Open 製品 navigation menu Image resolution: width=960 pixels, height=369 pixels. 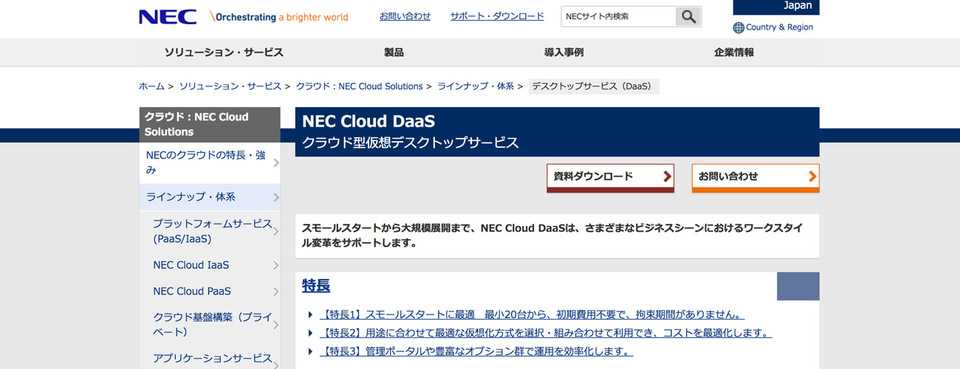click(394, 53)
